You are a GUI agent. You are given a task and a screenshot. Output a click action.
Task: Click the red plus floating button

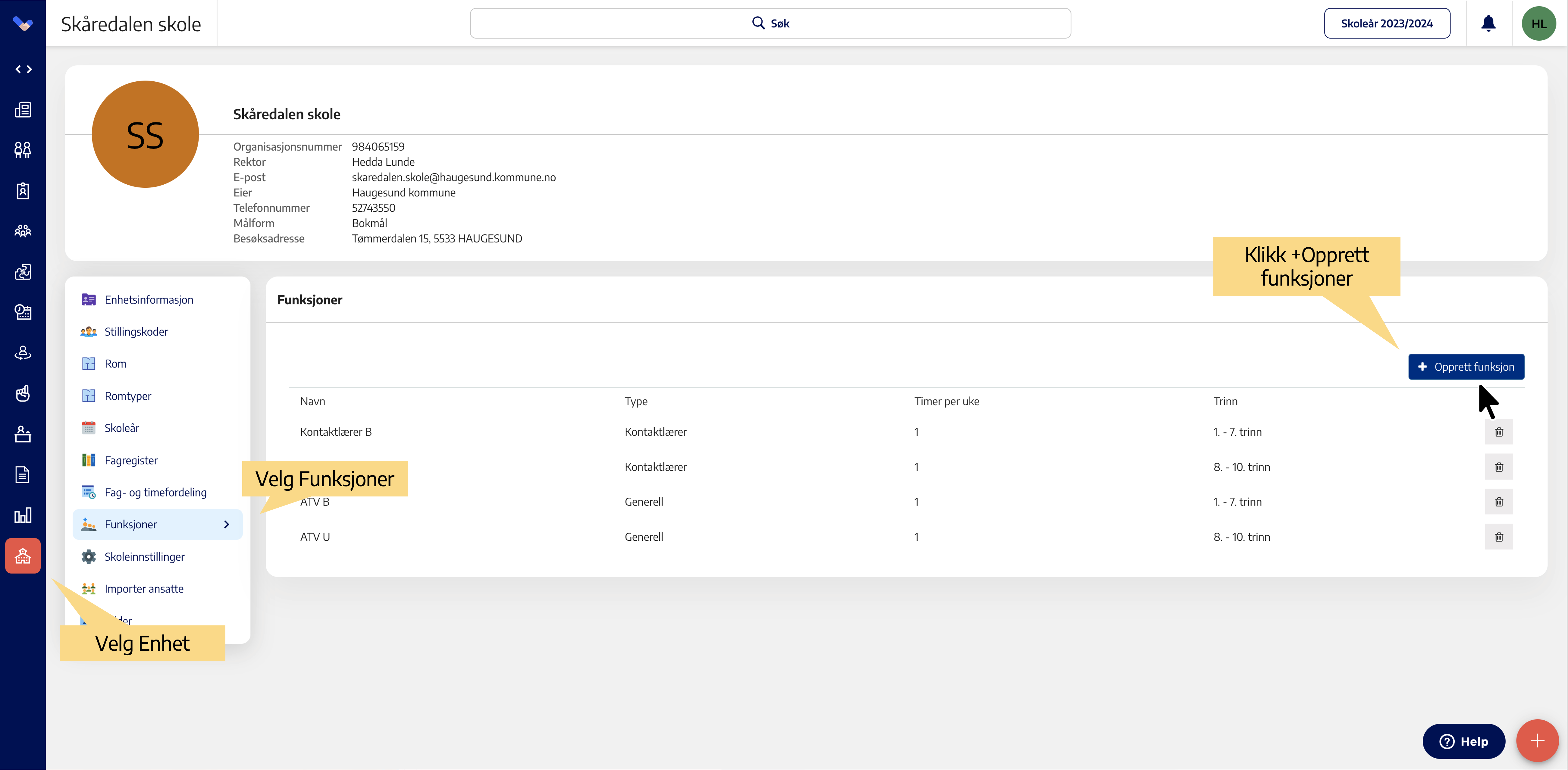1537,741
